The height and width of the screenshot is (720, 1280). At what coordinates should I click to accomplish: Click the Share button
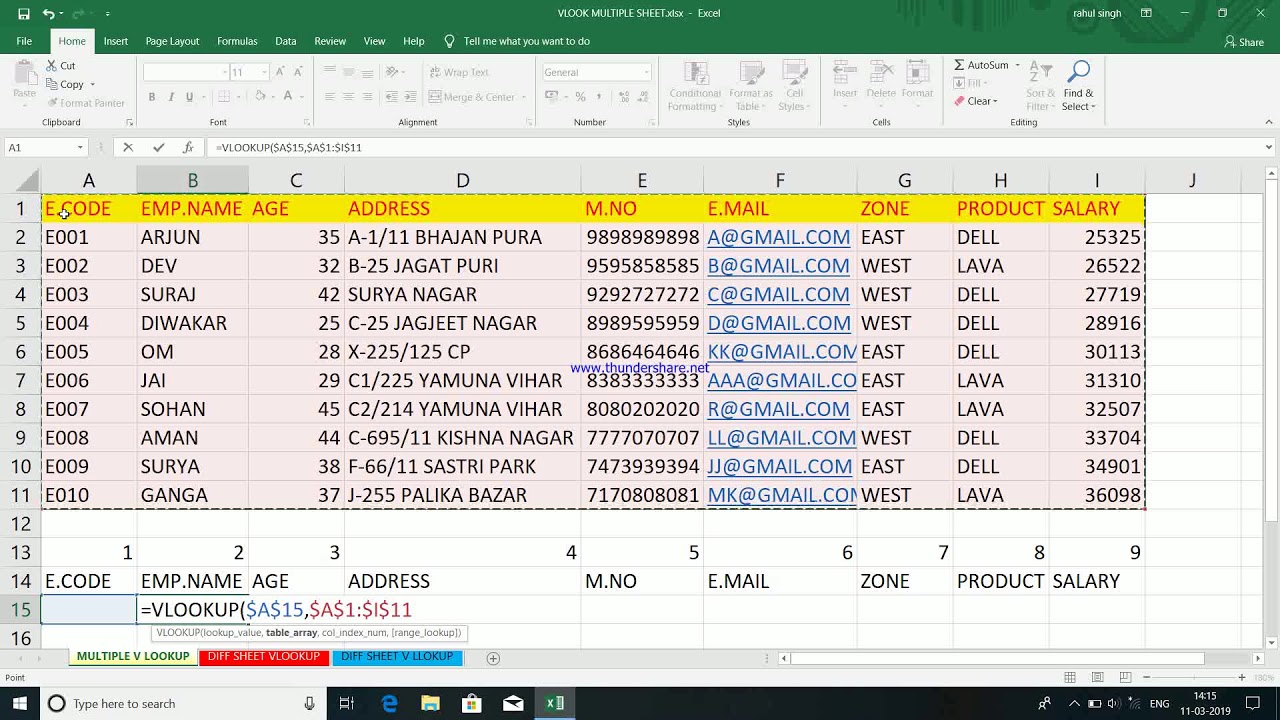pyautogui.click(x=1244, y=42)
